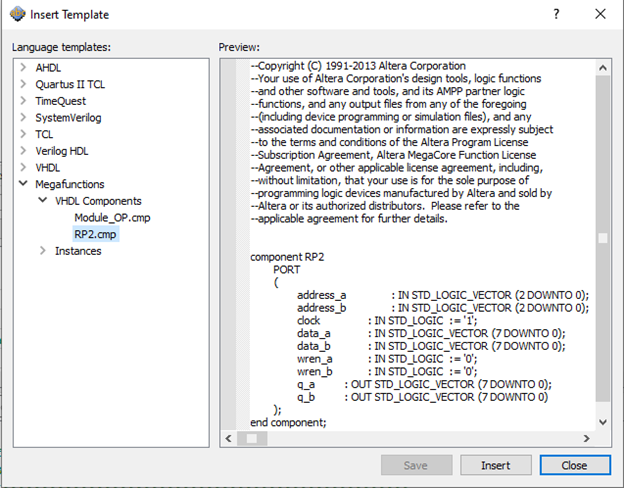Screen dimensions: 624x488
Task: Expand the Quartus II TCL category
Action: [24, 84]
